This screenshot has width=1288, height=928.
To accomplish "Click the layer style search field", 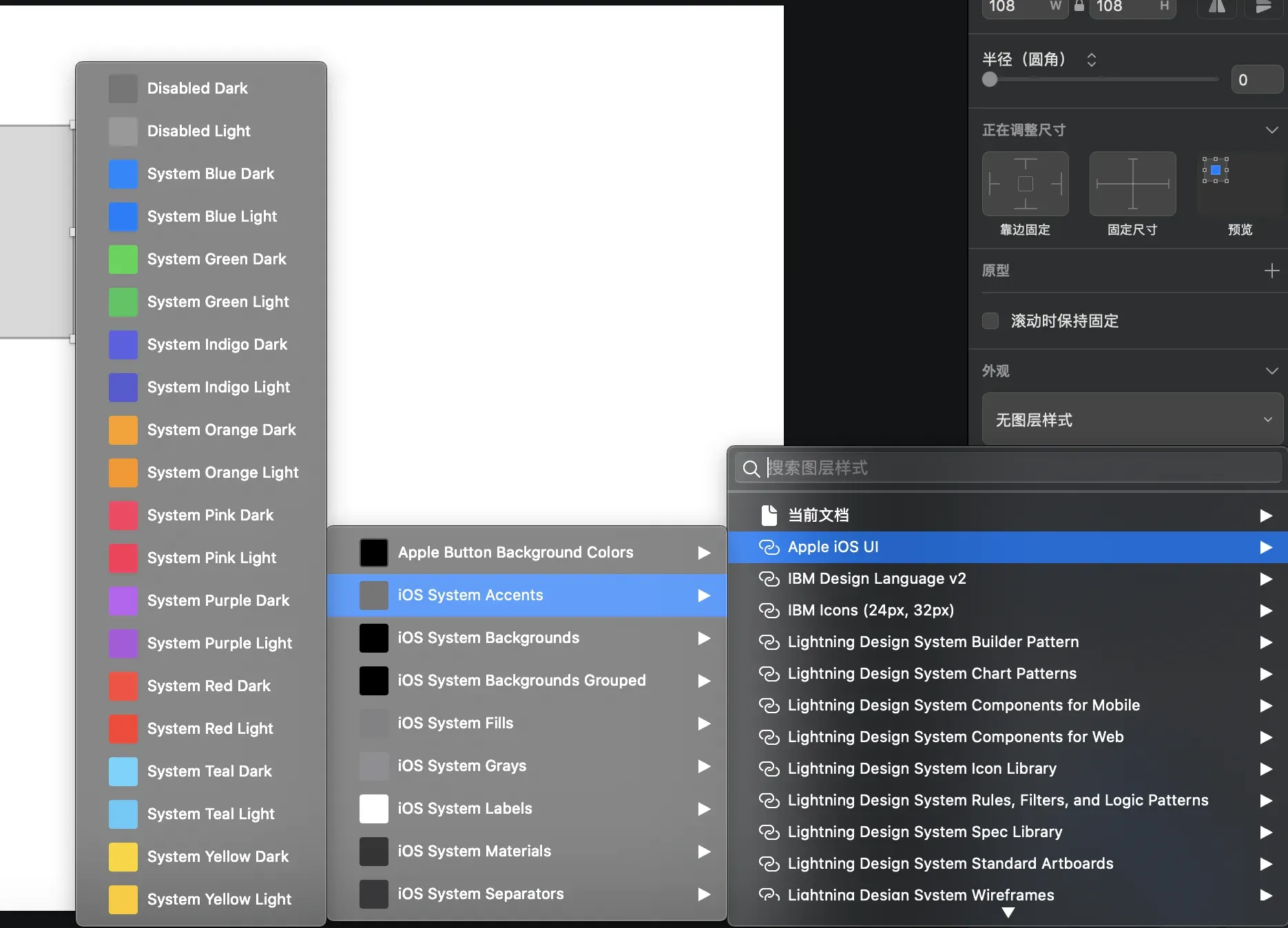I will 1008,468.
